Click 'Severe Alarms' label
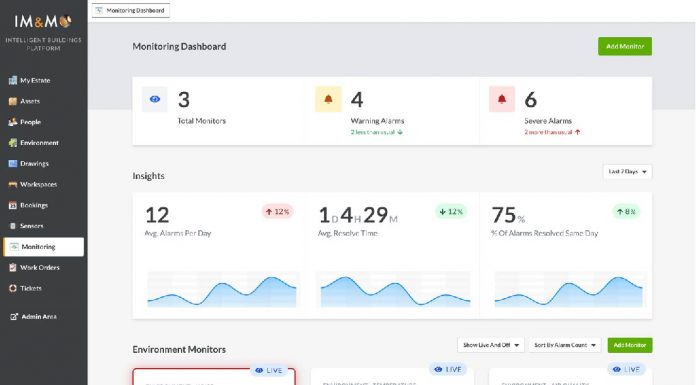This screenshot has width=696, height=385. (x=548, y=121)
